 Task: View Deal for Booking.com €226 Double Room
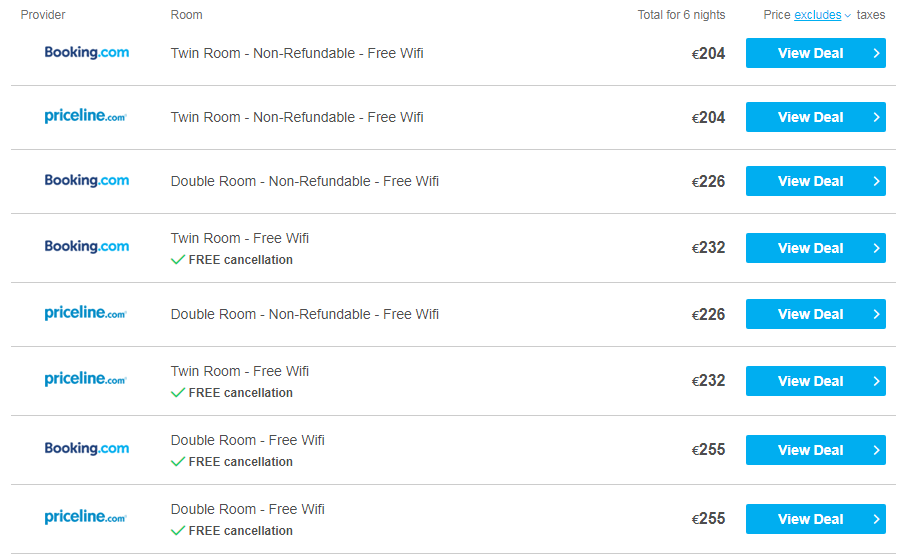click(816, 181)
